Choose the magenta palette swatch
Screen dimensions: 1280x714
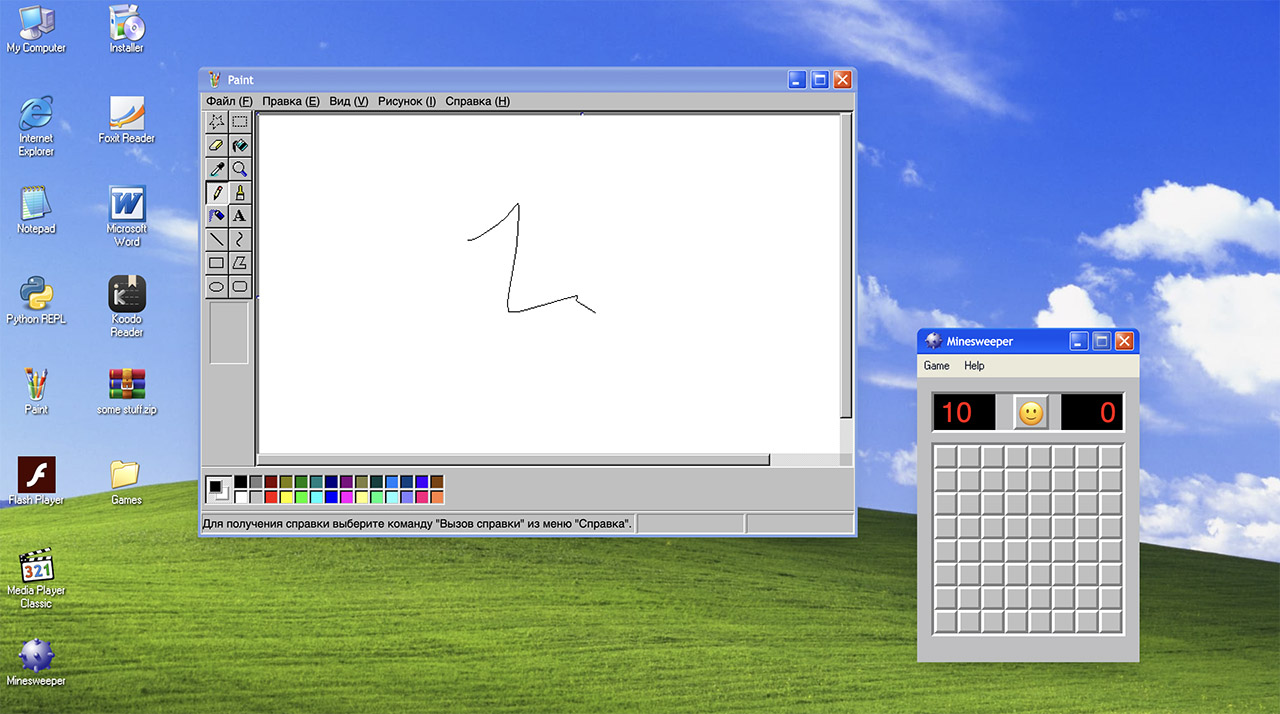point(346,497)
